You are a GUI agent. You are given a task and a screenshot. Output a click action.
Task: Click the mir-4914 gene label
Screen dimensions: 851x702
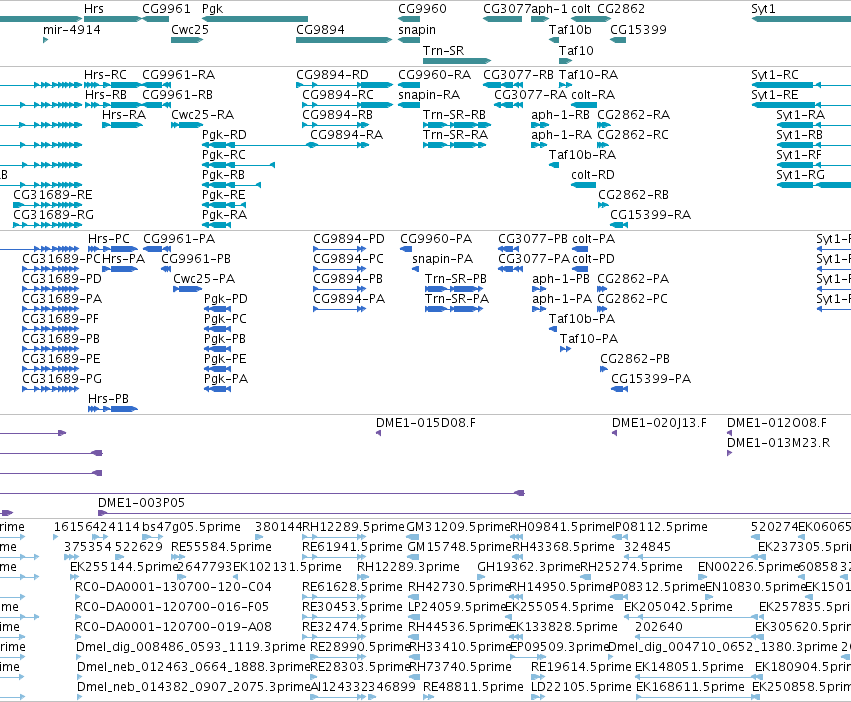pos(72,30)
